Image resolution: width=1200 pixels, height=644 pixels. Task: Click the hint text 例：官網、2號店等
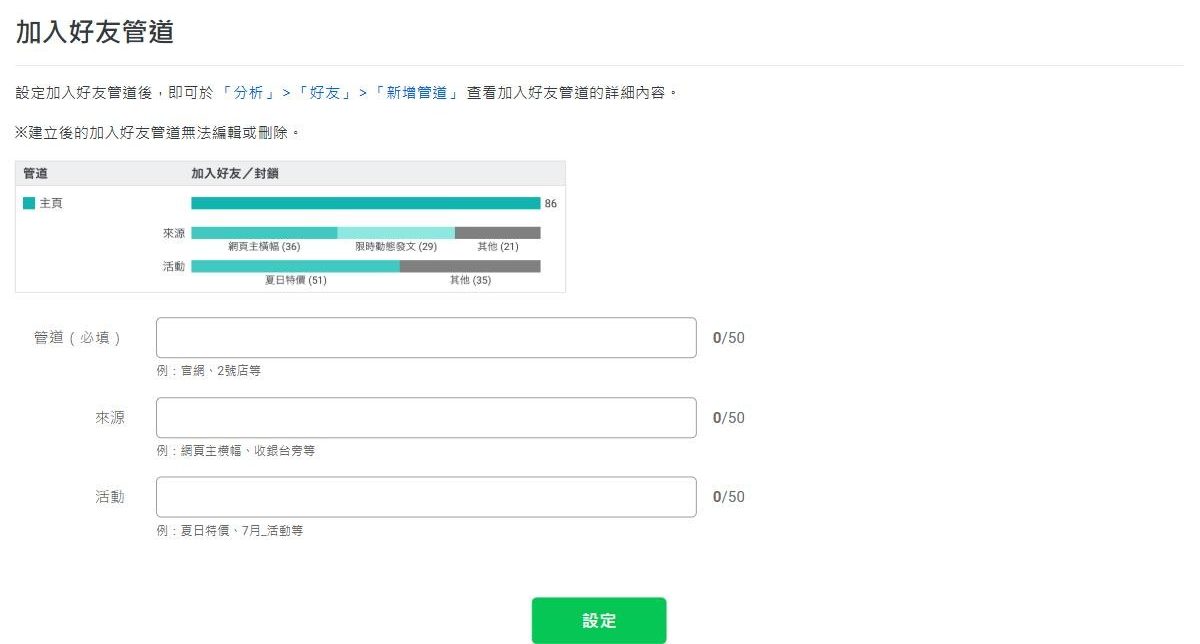click(x=209, y=371)
